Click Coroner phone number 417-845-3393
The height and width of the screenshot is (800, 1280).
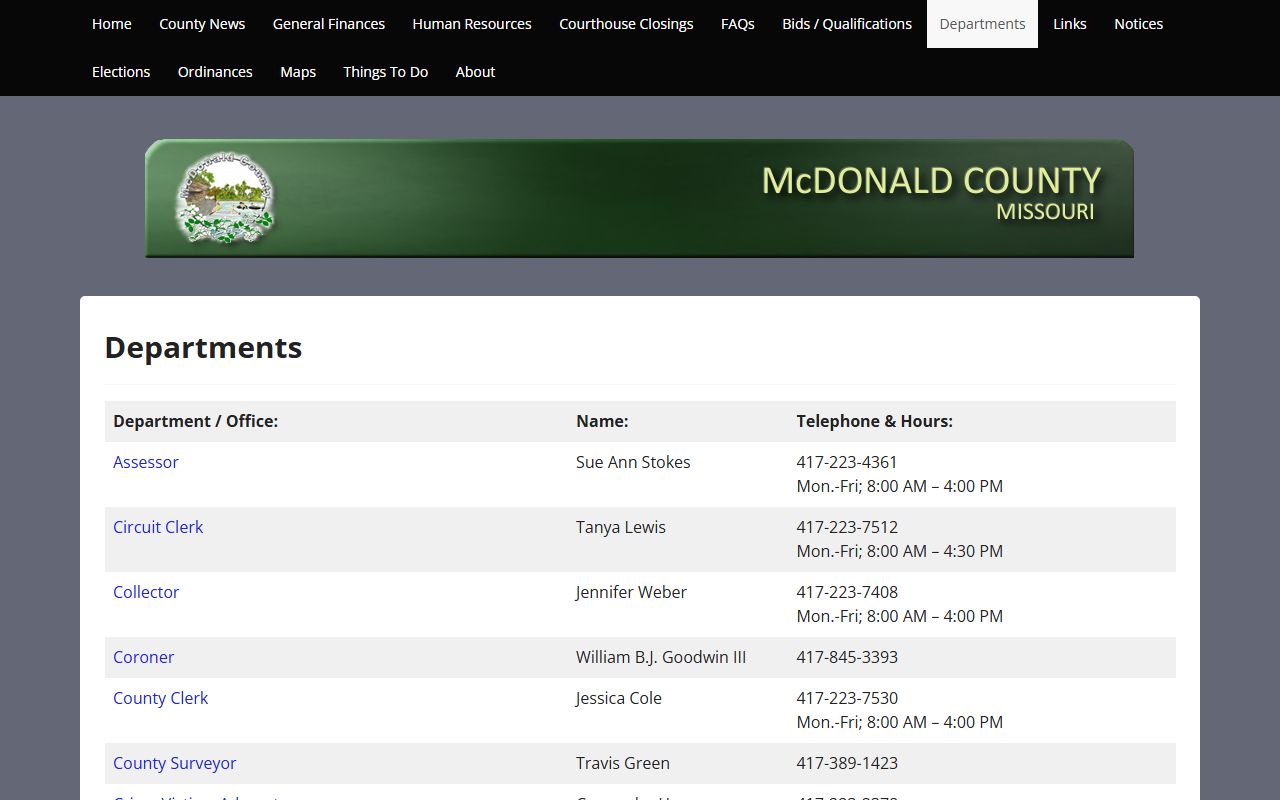pyautogui.click(x=847, y=657)
